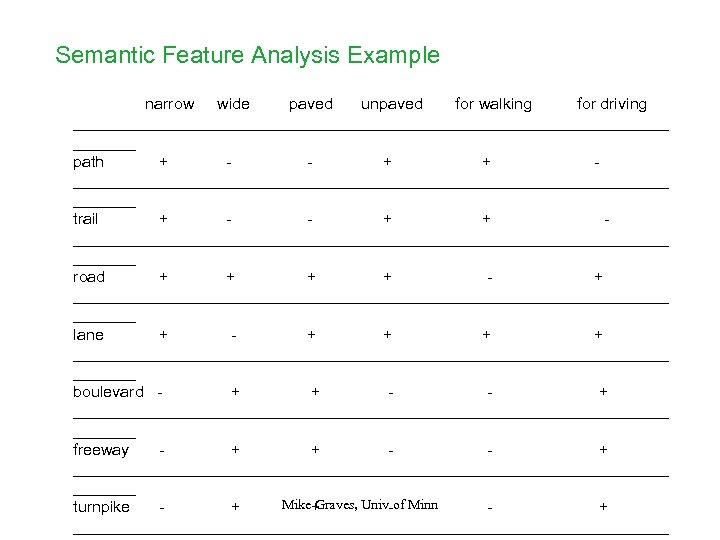Image resolution: width=720 pixels, height=540 pixels.
Task: Select the road row label
Action: tap(89, 277)
